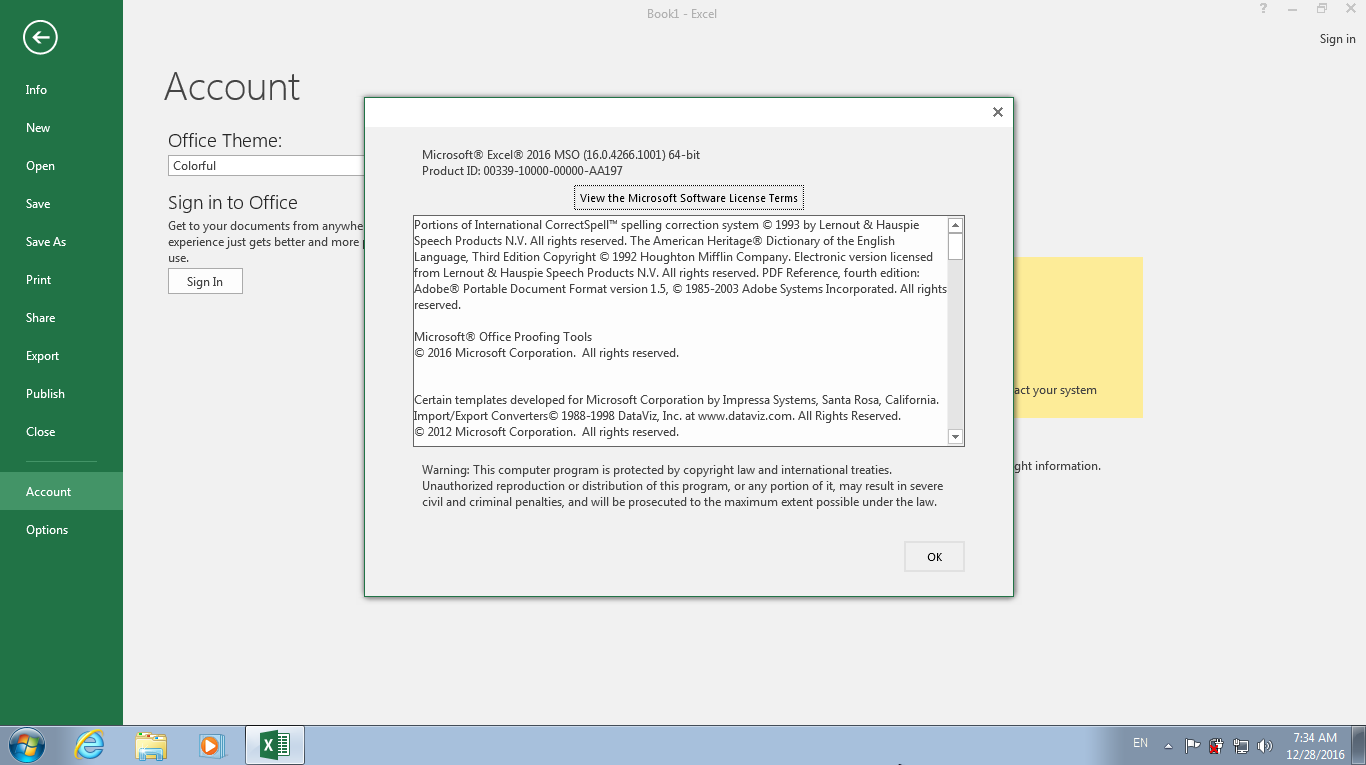The image size is (1366, 765).
Task: Click the Account page heading
Action: (x=232, y=87)
